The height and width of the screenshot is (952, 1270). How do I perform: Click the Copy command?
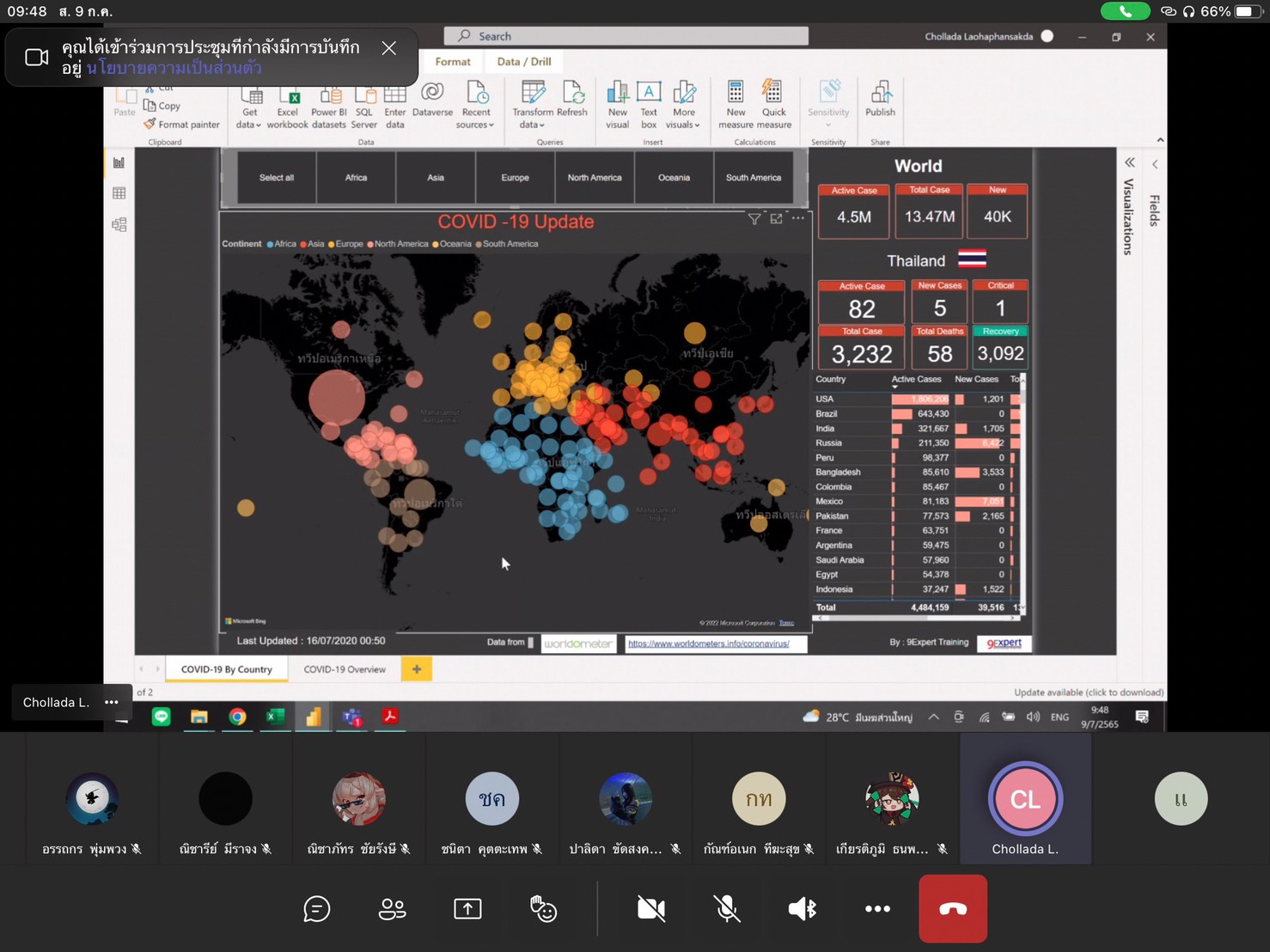click(x=162, y=106)
